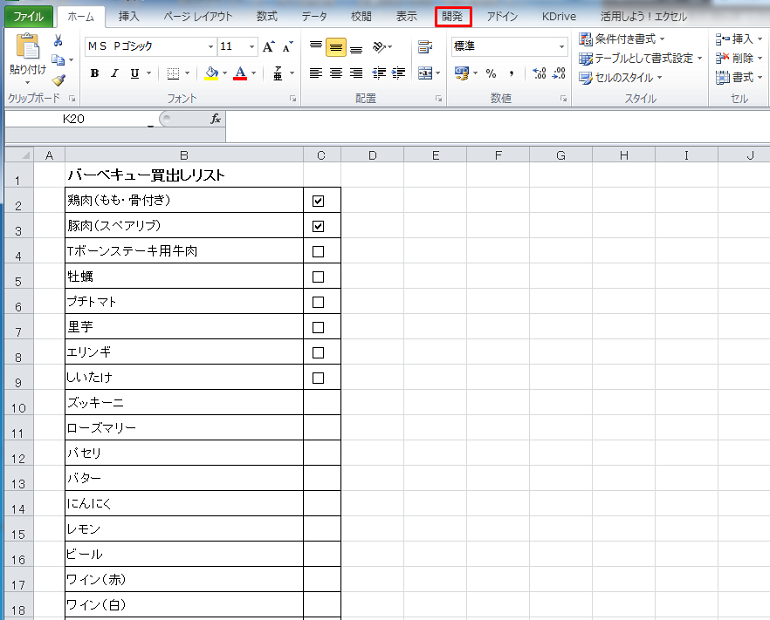Uncheck the 鶏肉(もも・骨付き) checkbox
The height and width of the screenshot is (620, 770).
point(318,201)
